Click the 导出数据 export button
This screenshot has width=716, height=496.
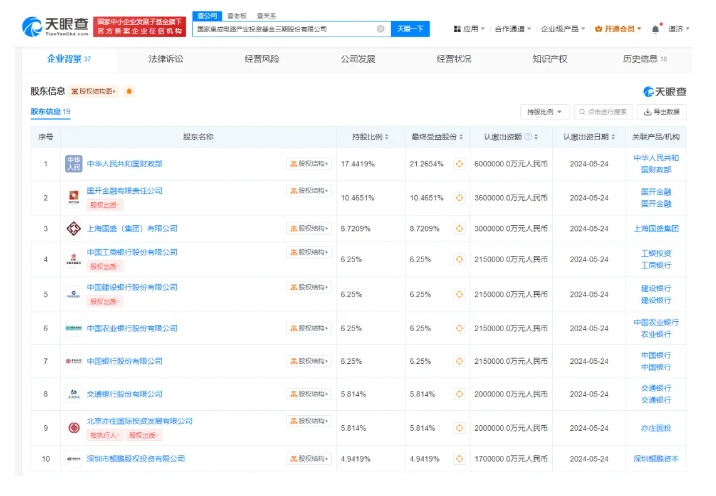tap(662, 112)
